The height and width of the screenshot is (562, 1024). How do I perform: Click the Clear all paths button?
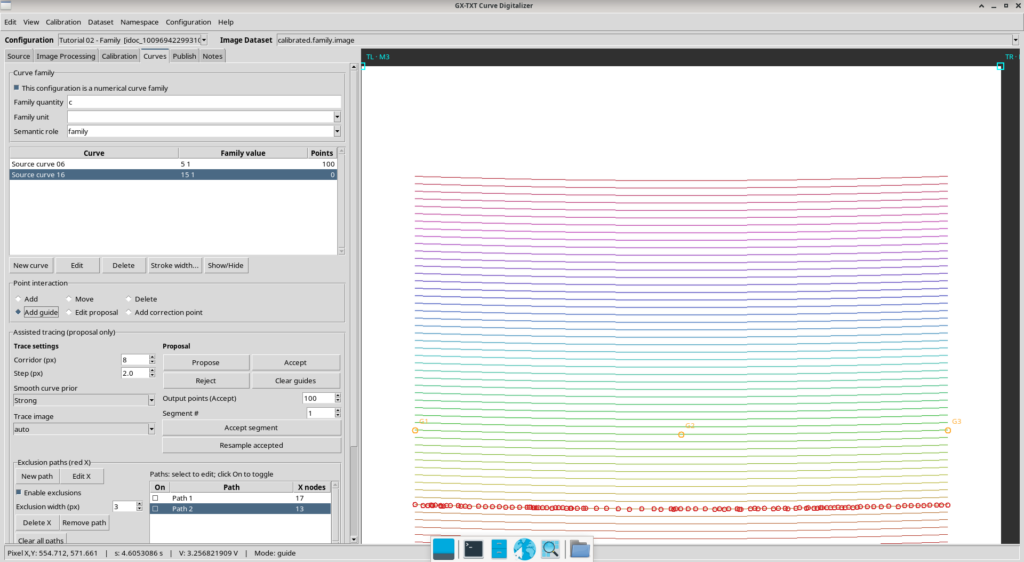coord(41,540)
